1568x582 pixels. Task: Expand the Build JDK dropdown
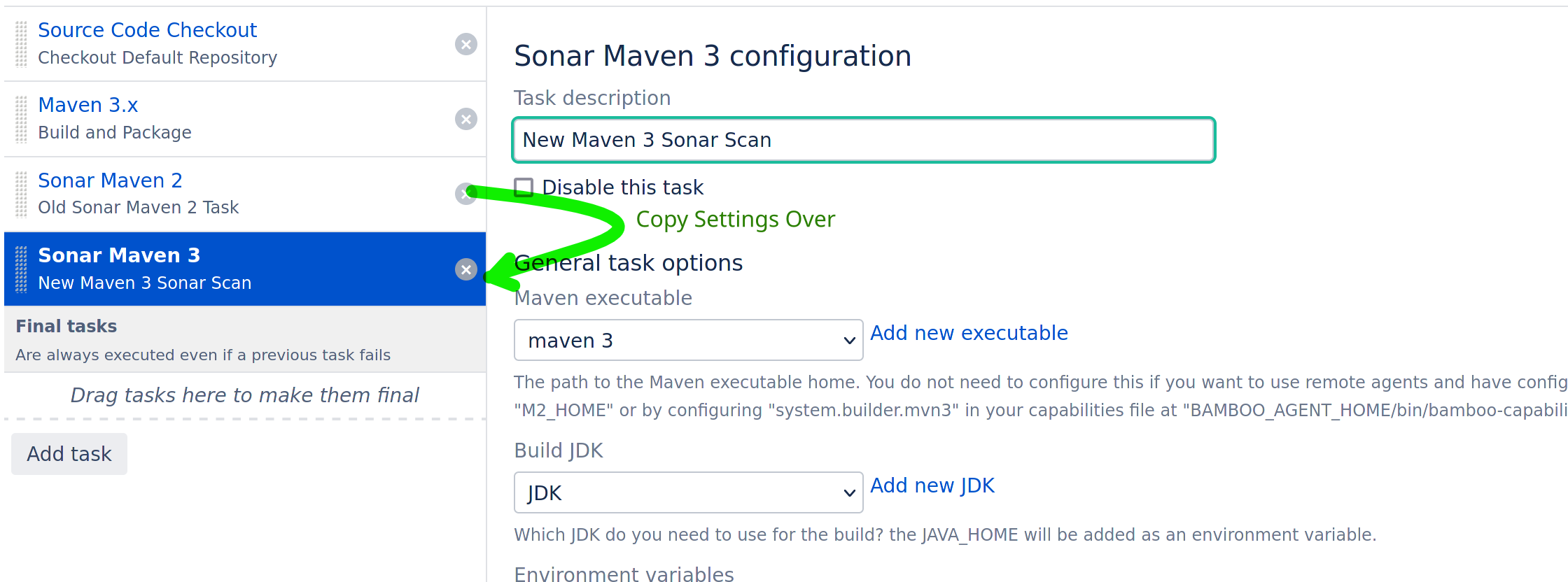pyautogui.click(x=688, y=493)
